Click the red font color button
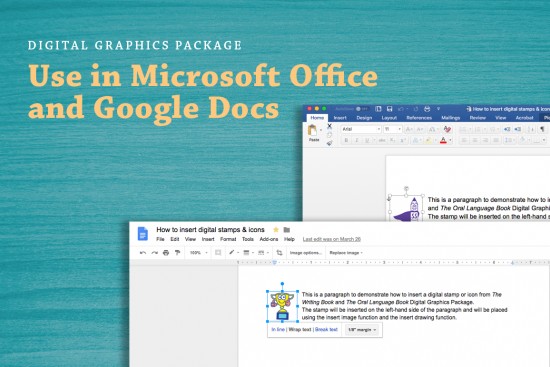The width and height of the screenshot is (550, 367). click(443, 140)
